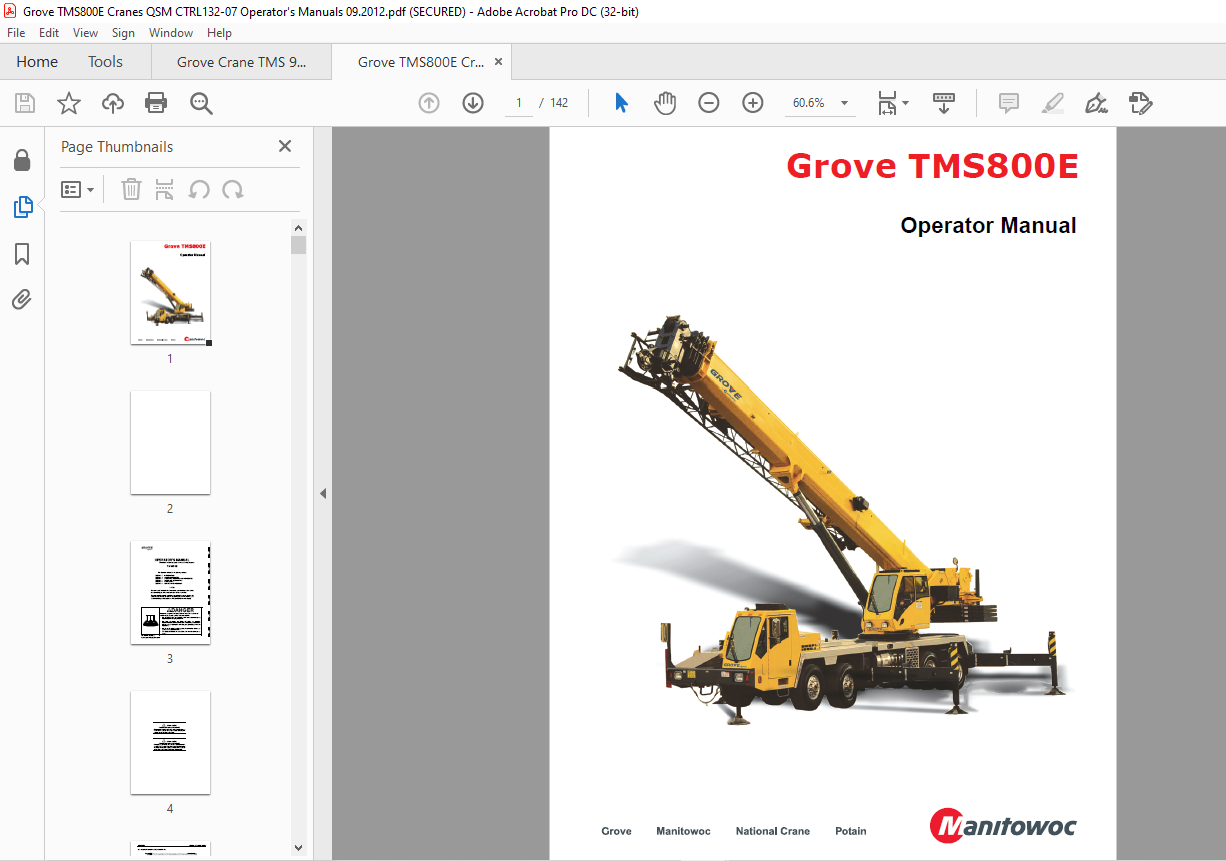The width and height of the screenshot is (1226, 861).
Task: Click the current page number field
Action: (x=518, y=103)
